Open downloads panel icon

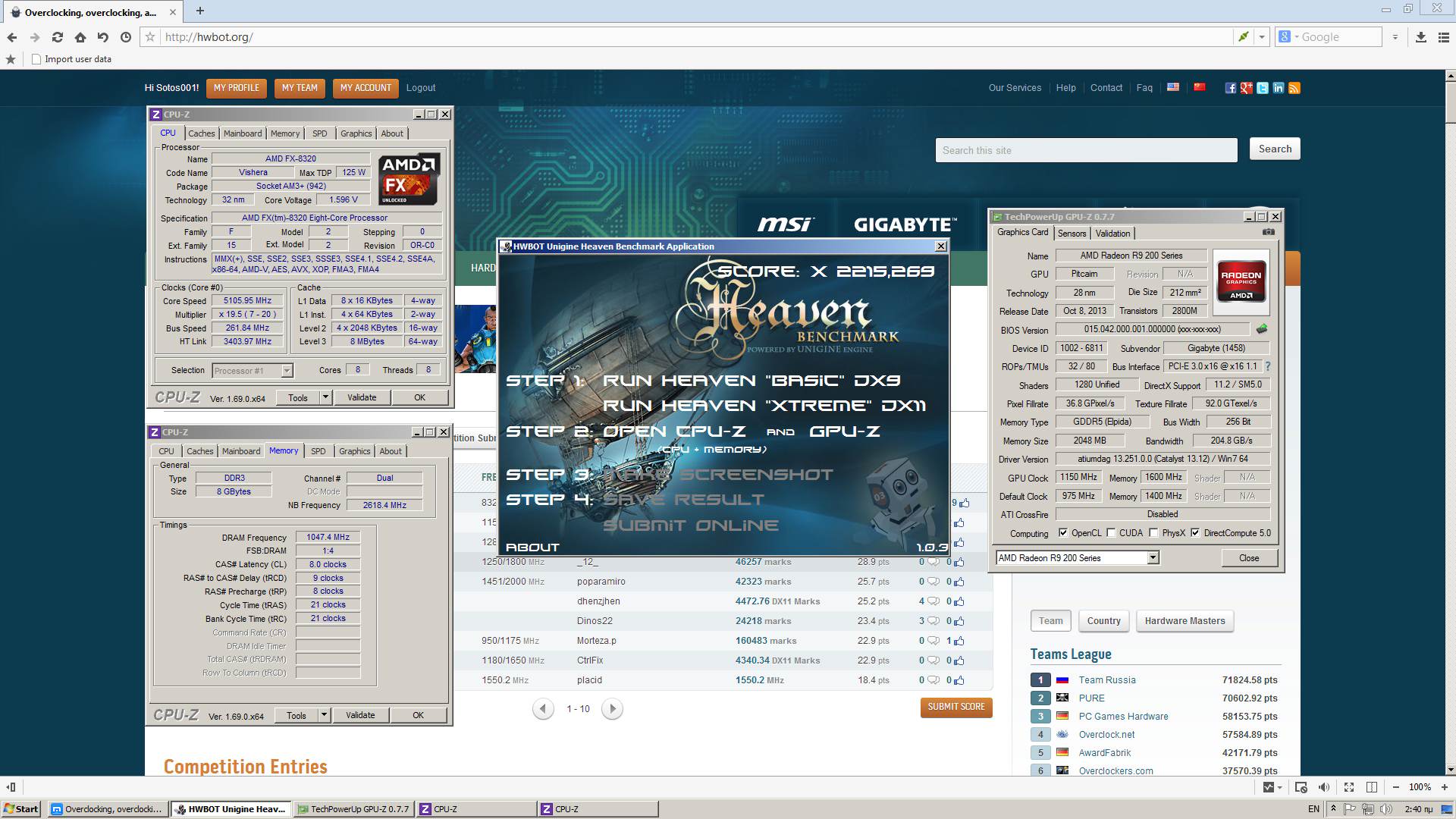coord(1420,37)
